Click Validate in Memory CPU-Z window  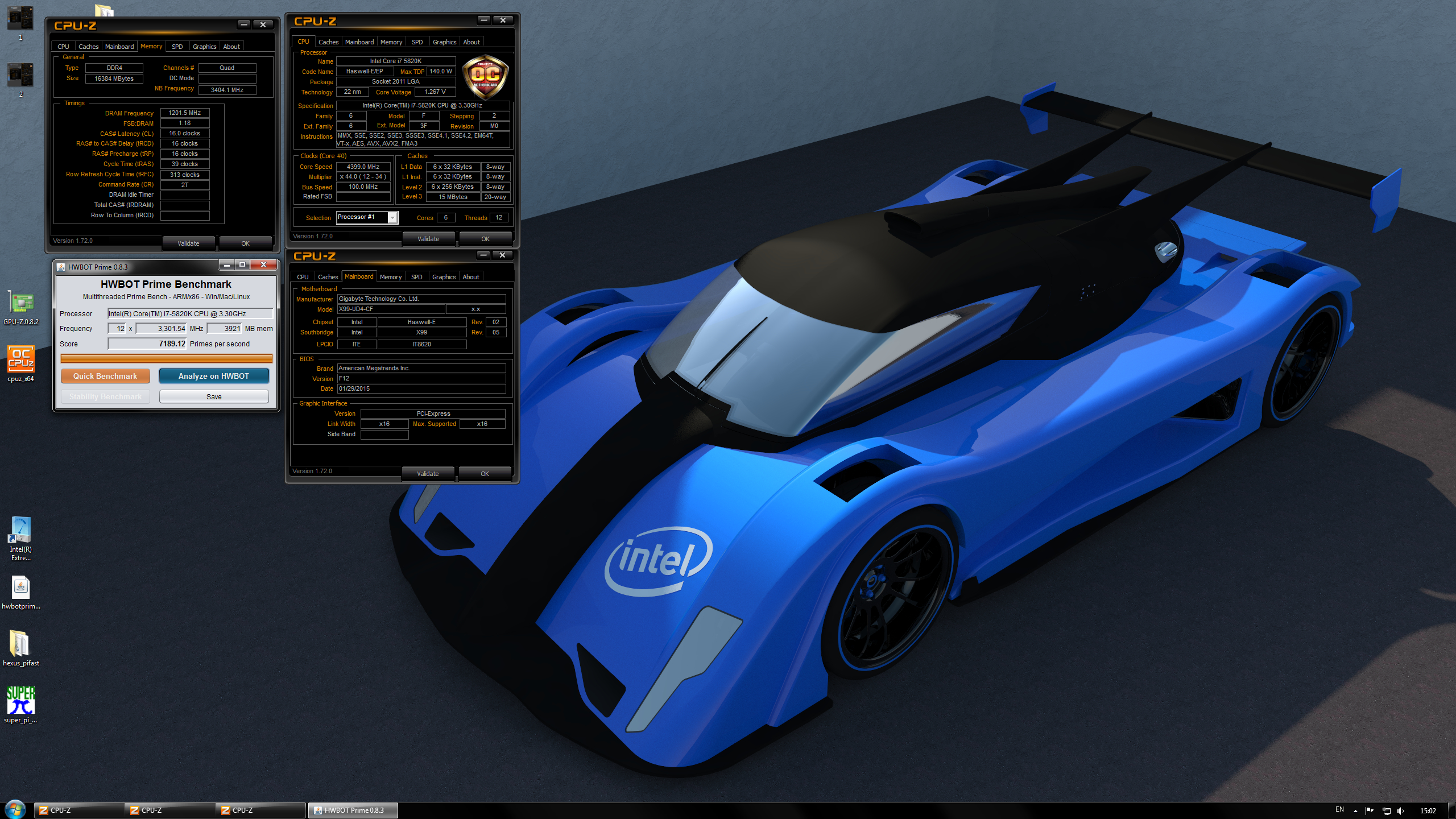coord(188,243)
